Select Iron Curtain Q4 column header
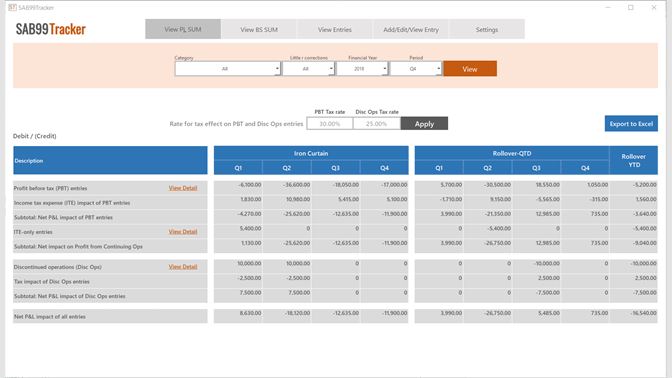This screenshot has height=378, width=672. tap(384, 168)
